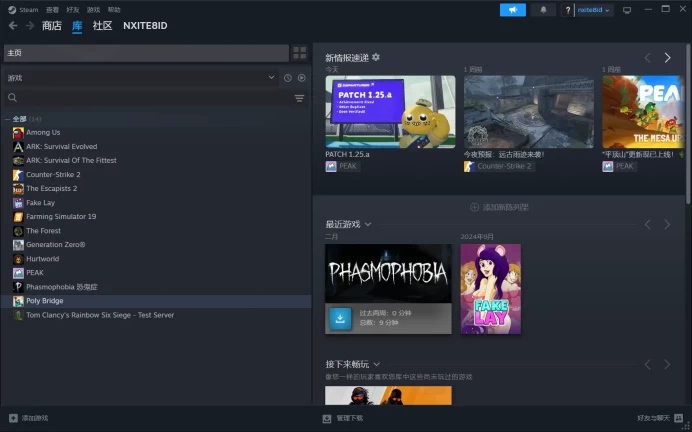Open 管理下载 downloads manager

tap(343, 418)
